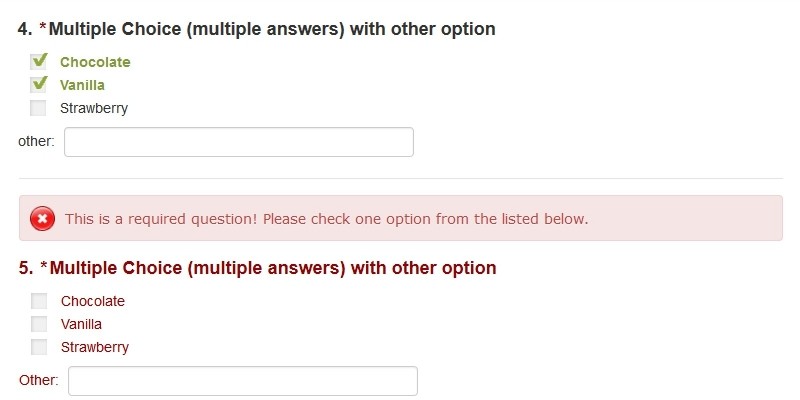Click the question 4 heading title
This screenshot has width=800, height=400.
tap(257, 29)
